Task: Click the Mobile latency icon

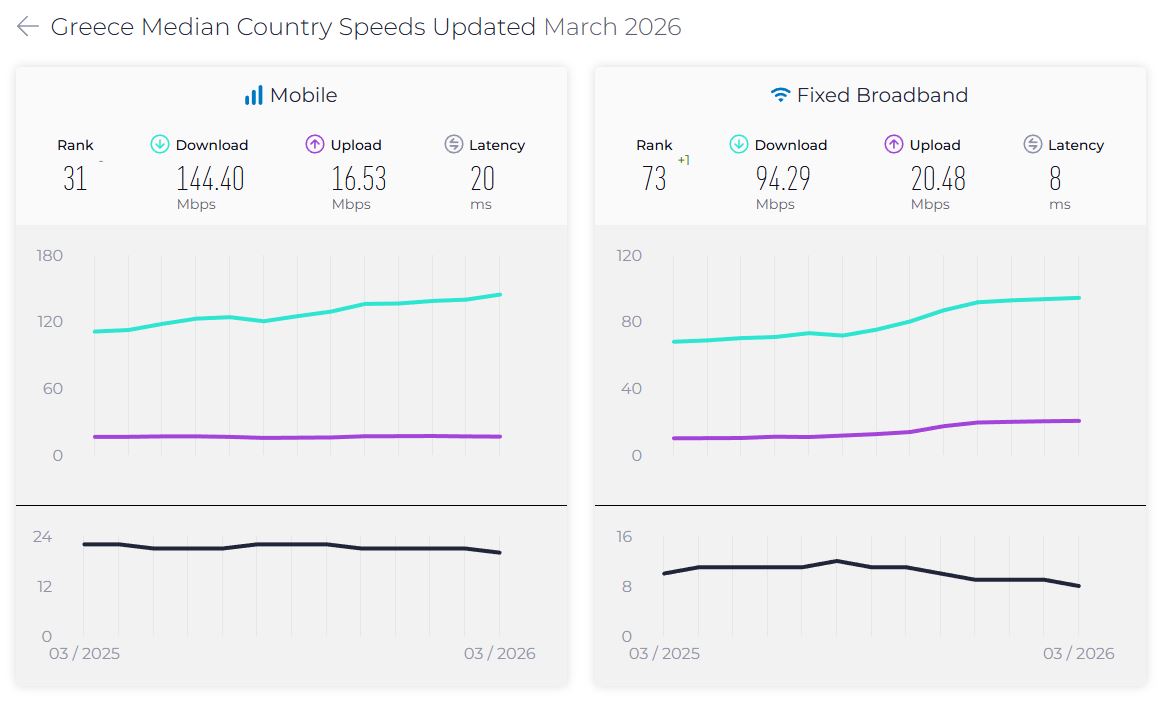Action: [x=454, y=145]
